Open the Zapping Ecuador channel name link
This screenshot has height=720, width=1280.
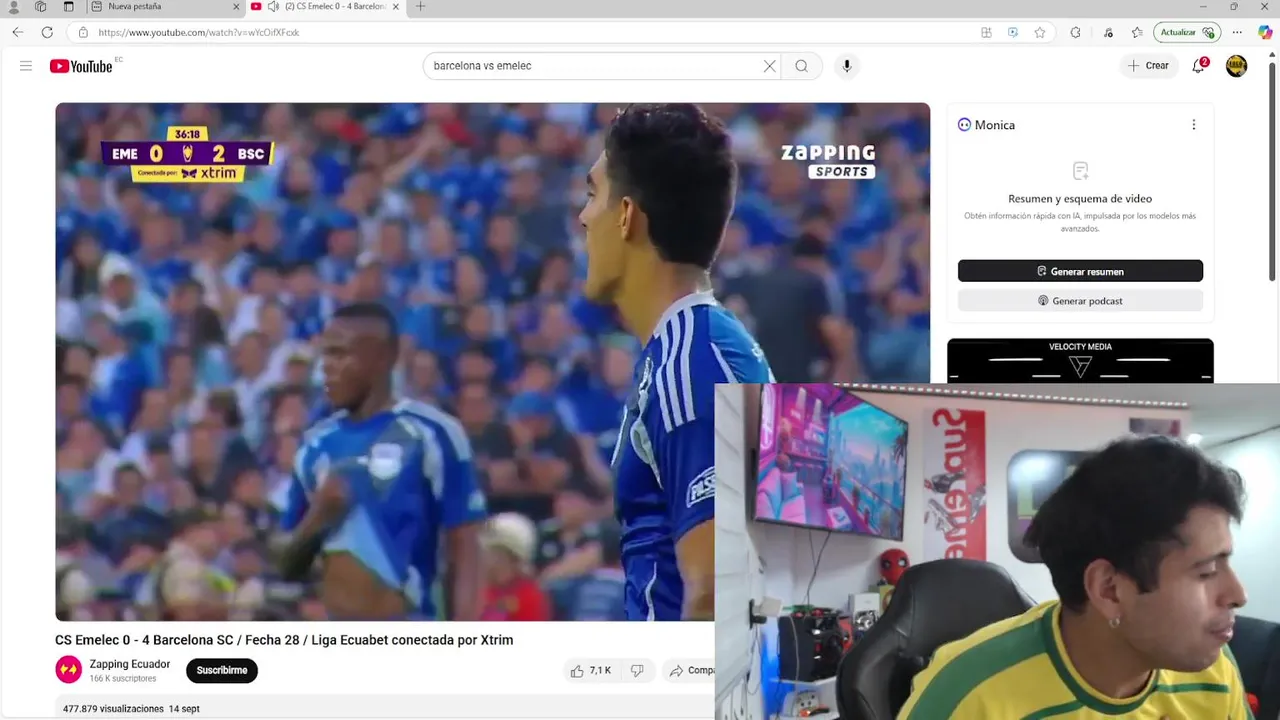130,664
